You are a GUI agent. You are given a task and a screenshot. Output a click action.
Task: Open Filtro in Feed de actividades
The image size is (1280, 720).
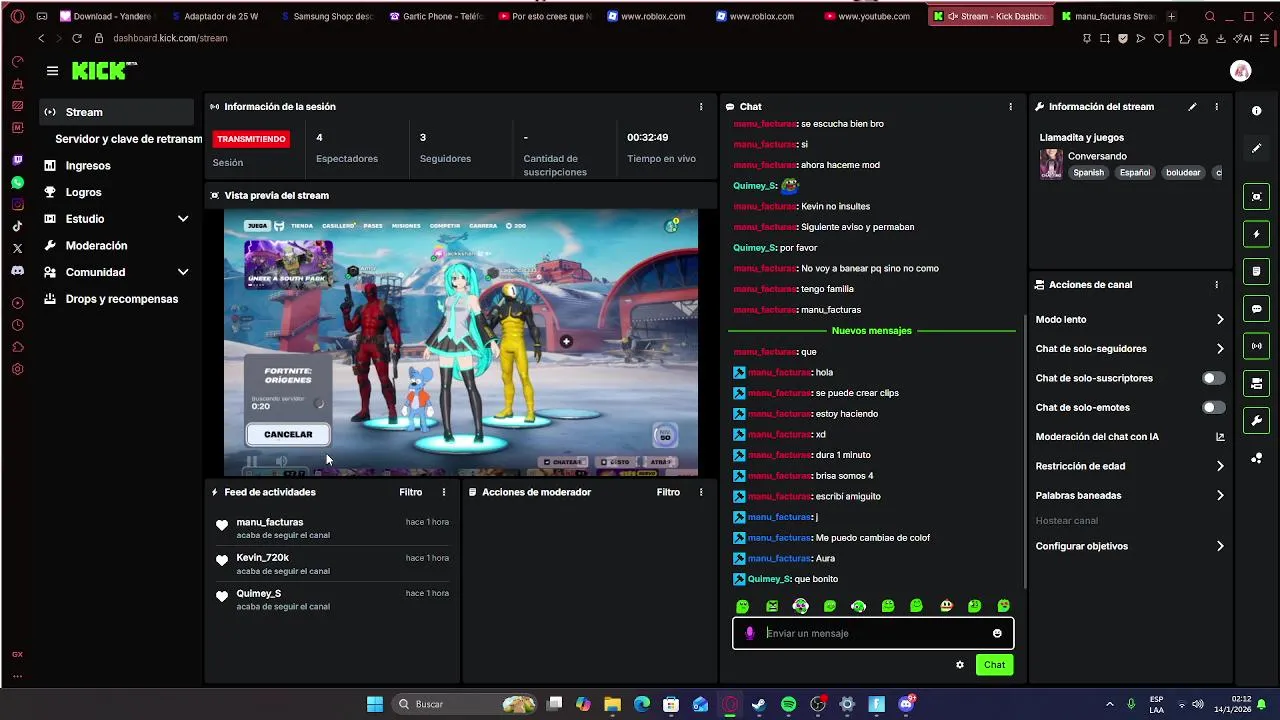click(410, 492)
